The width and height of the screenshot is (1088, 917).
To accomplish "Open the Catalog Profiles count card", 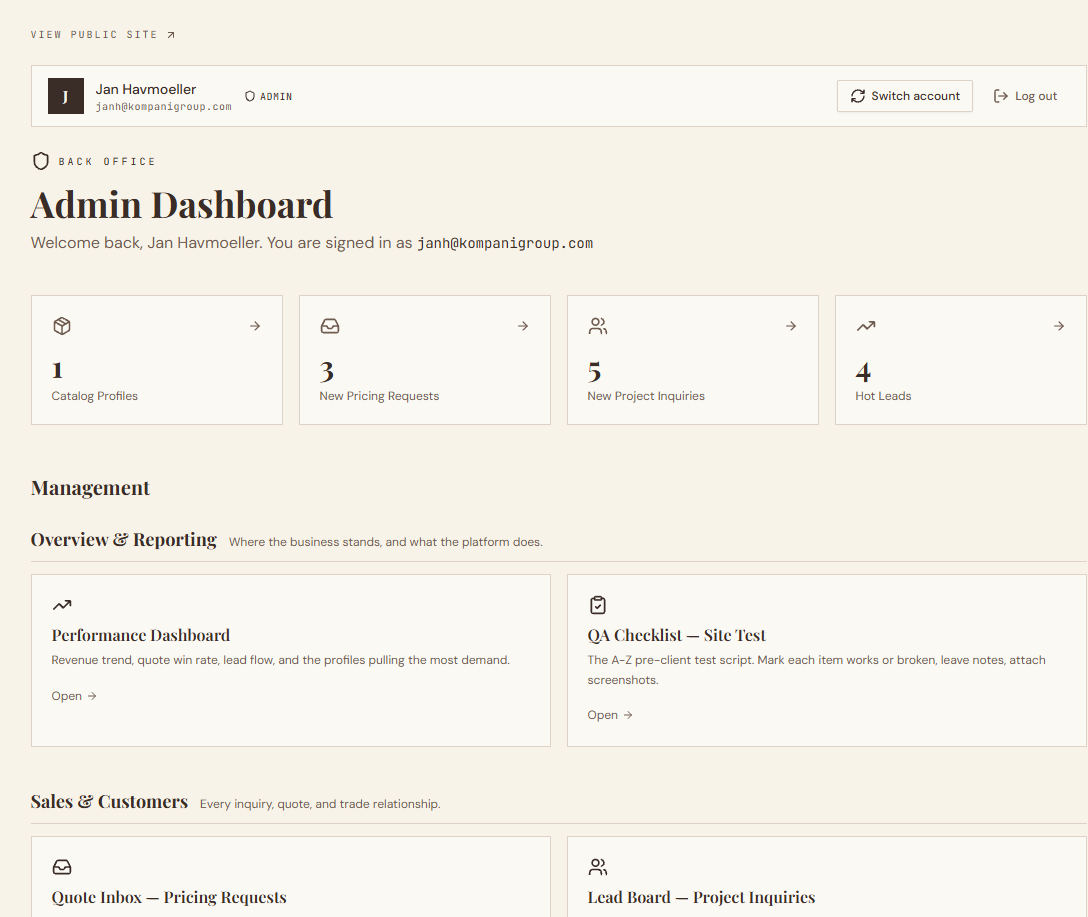I will (157, 360).
